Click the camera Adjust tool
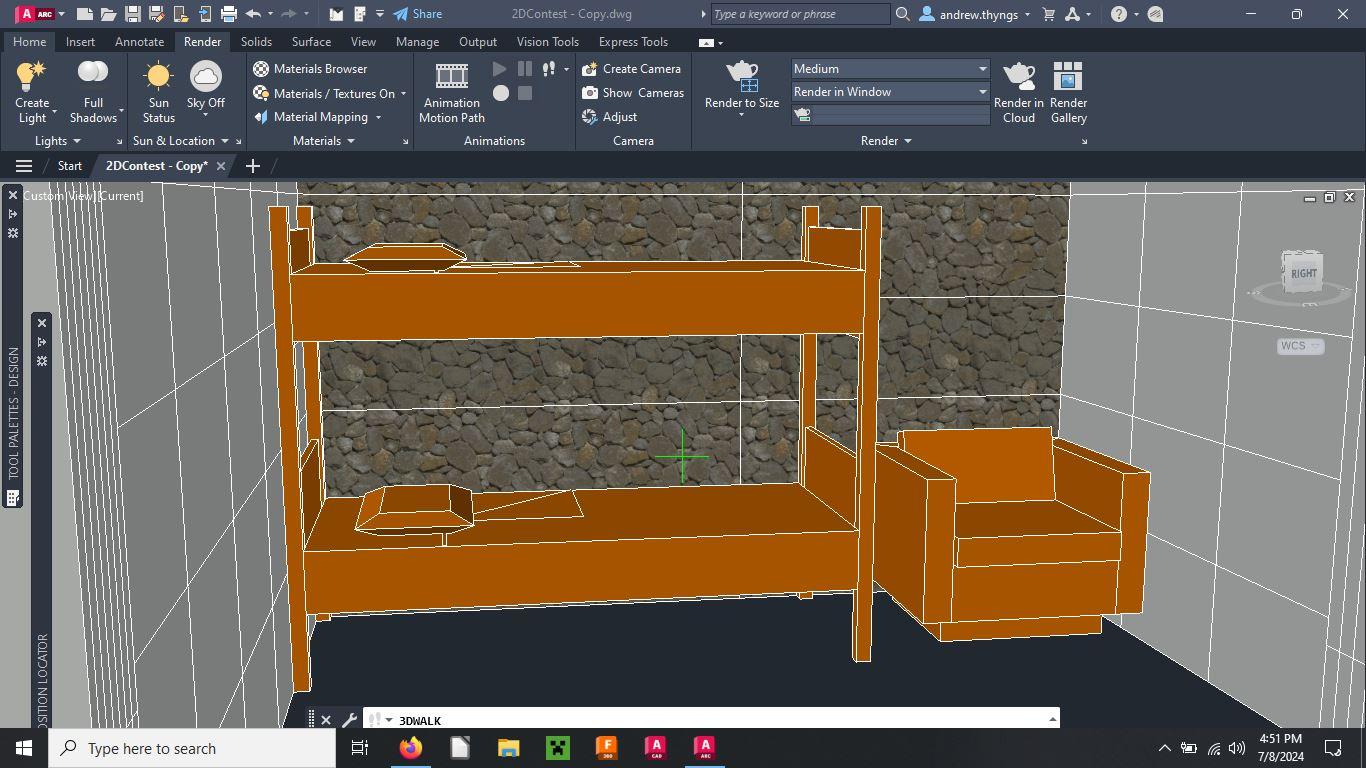 coord(610,117)
